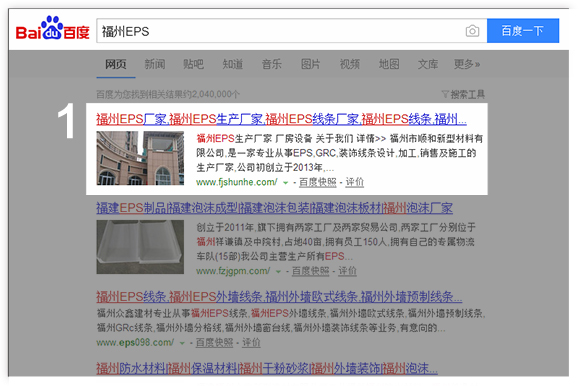This screenshot has width=579, height=386.
Task: Expand dropdown arrow next to www.fjshunhe.com
Action: 285,182
